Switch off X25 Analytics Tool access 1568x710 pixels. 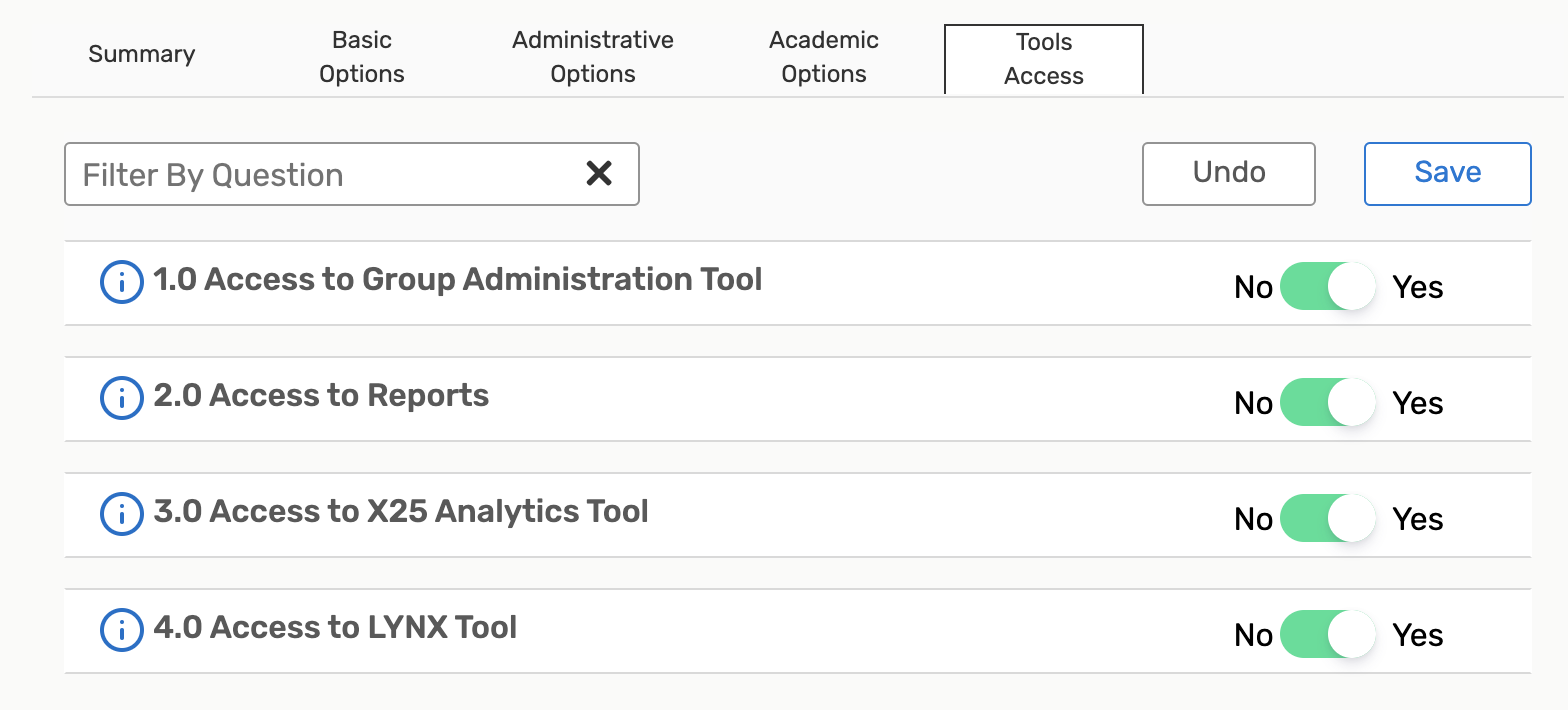(x=1328, y=518)
